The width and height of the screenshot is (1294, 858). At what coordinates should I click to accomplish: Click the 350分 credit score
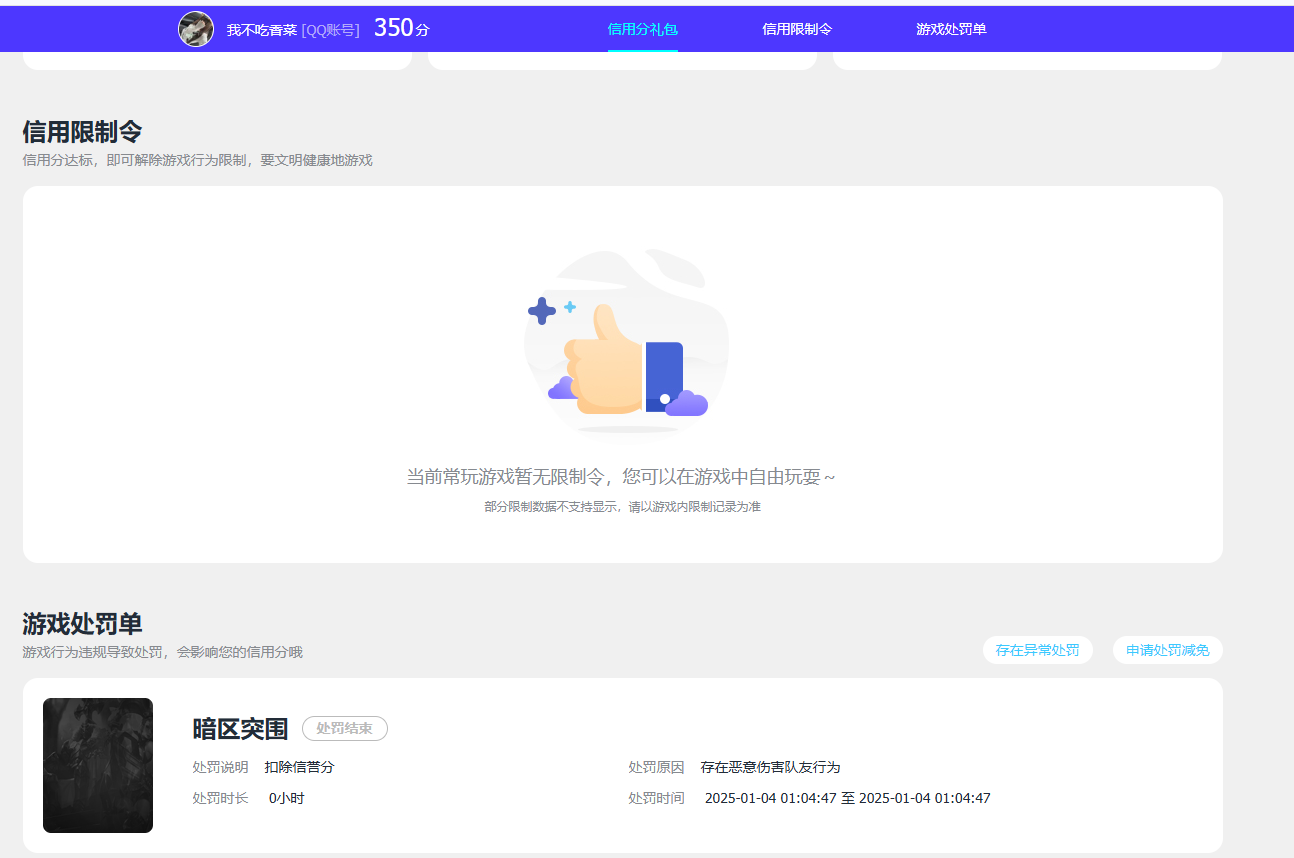tap(402, 28)
